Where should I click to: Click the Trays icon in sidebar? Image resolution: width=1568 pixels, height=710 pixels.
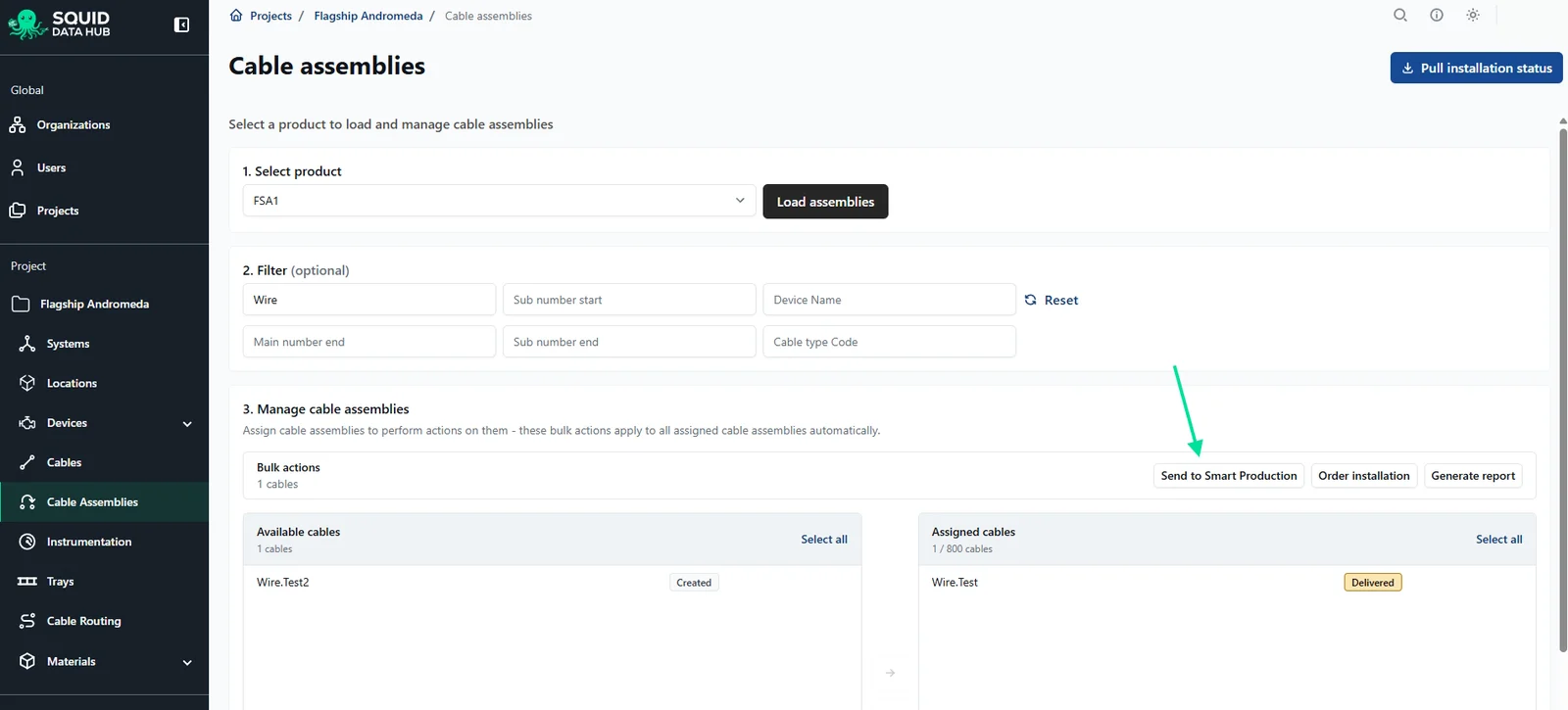tap(27, 582)
